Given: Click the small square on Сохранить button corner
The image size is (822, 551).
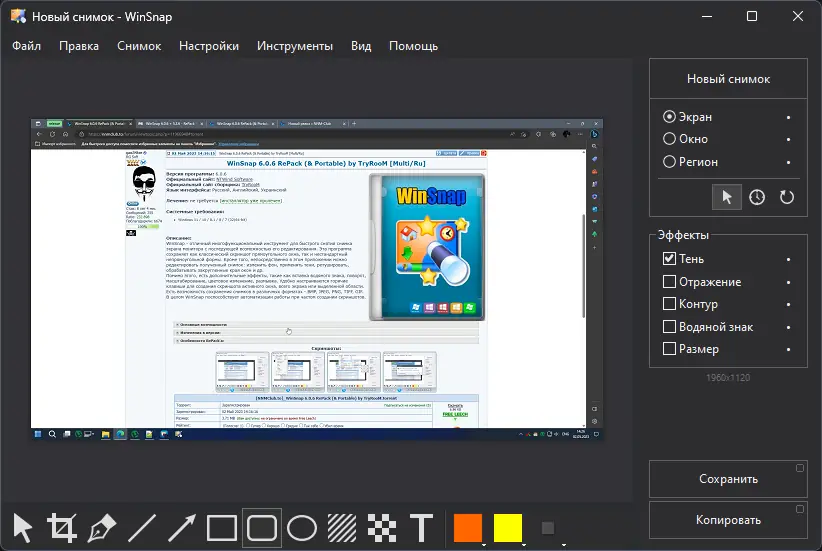Looking at the screenshot, I should tap(799, 468).
